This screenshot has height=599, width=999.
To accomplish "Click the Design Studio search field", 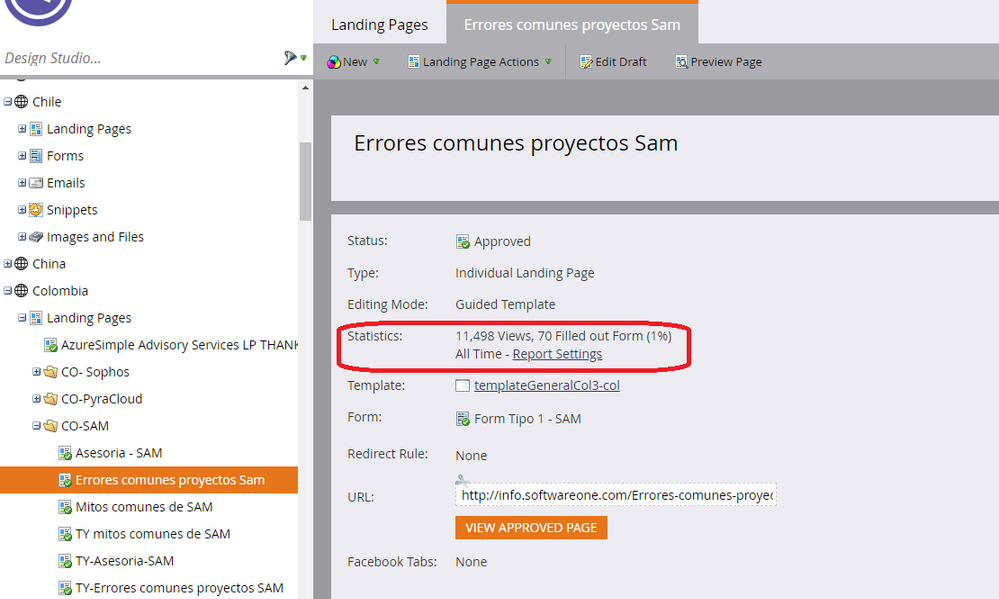I will (140, 58).
